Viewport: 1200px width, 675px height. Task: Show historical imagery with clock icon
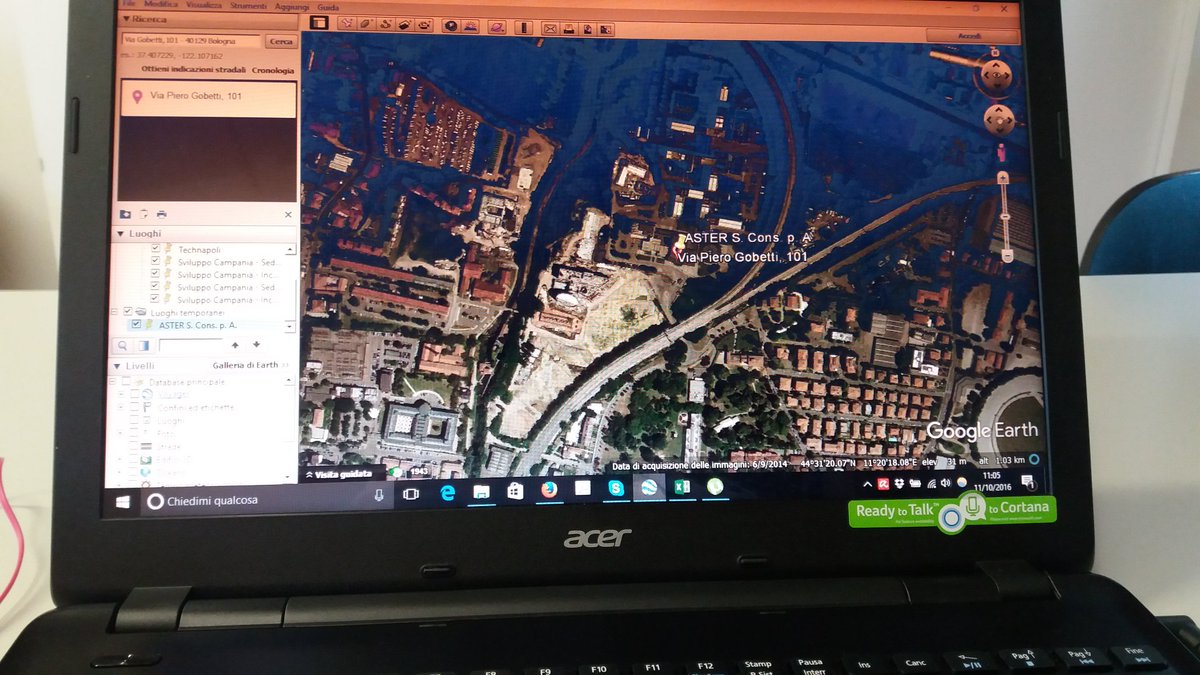452,26
